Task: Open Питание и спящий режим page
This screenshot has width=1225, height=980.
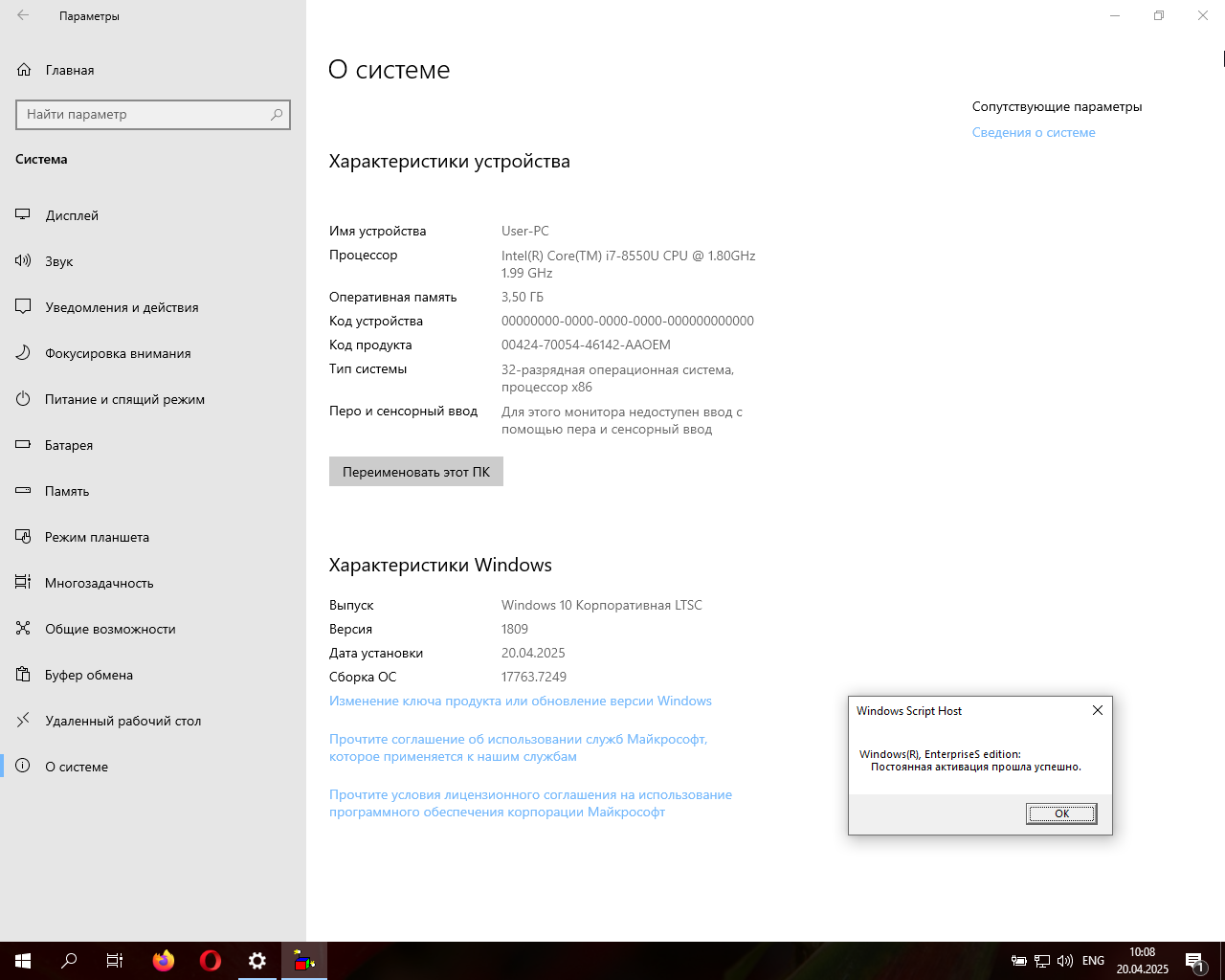Action: coord(153,399)
